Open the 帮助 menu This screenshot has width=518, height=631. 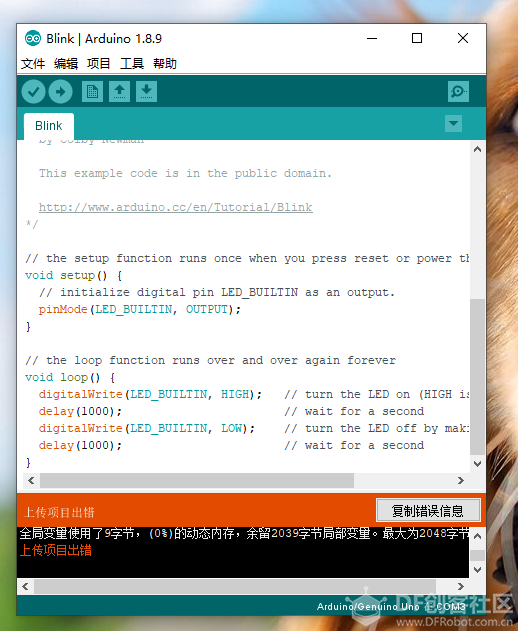click(165, 64)
